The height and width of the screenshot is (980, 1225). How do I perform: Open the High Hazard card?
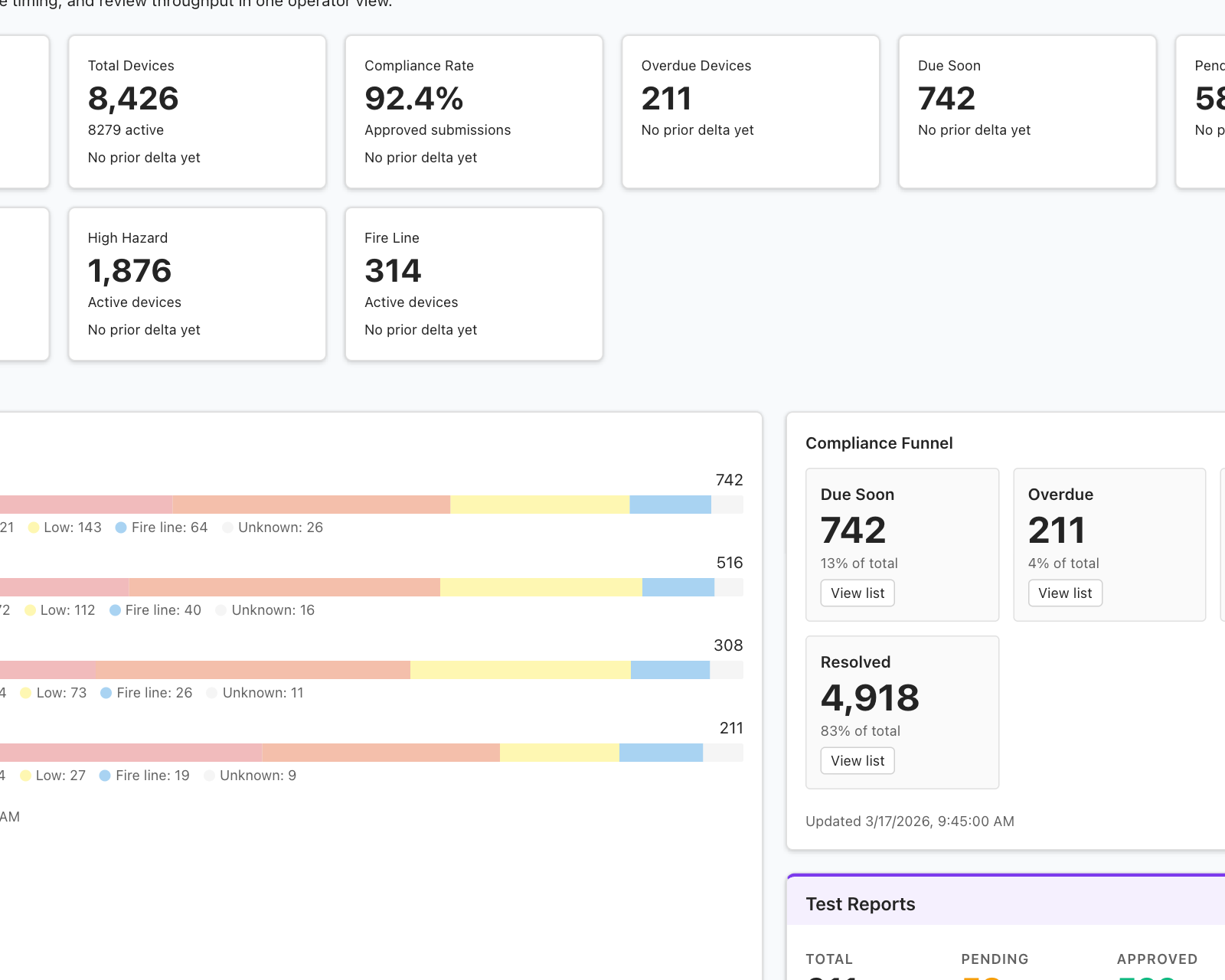point(198,284)
